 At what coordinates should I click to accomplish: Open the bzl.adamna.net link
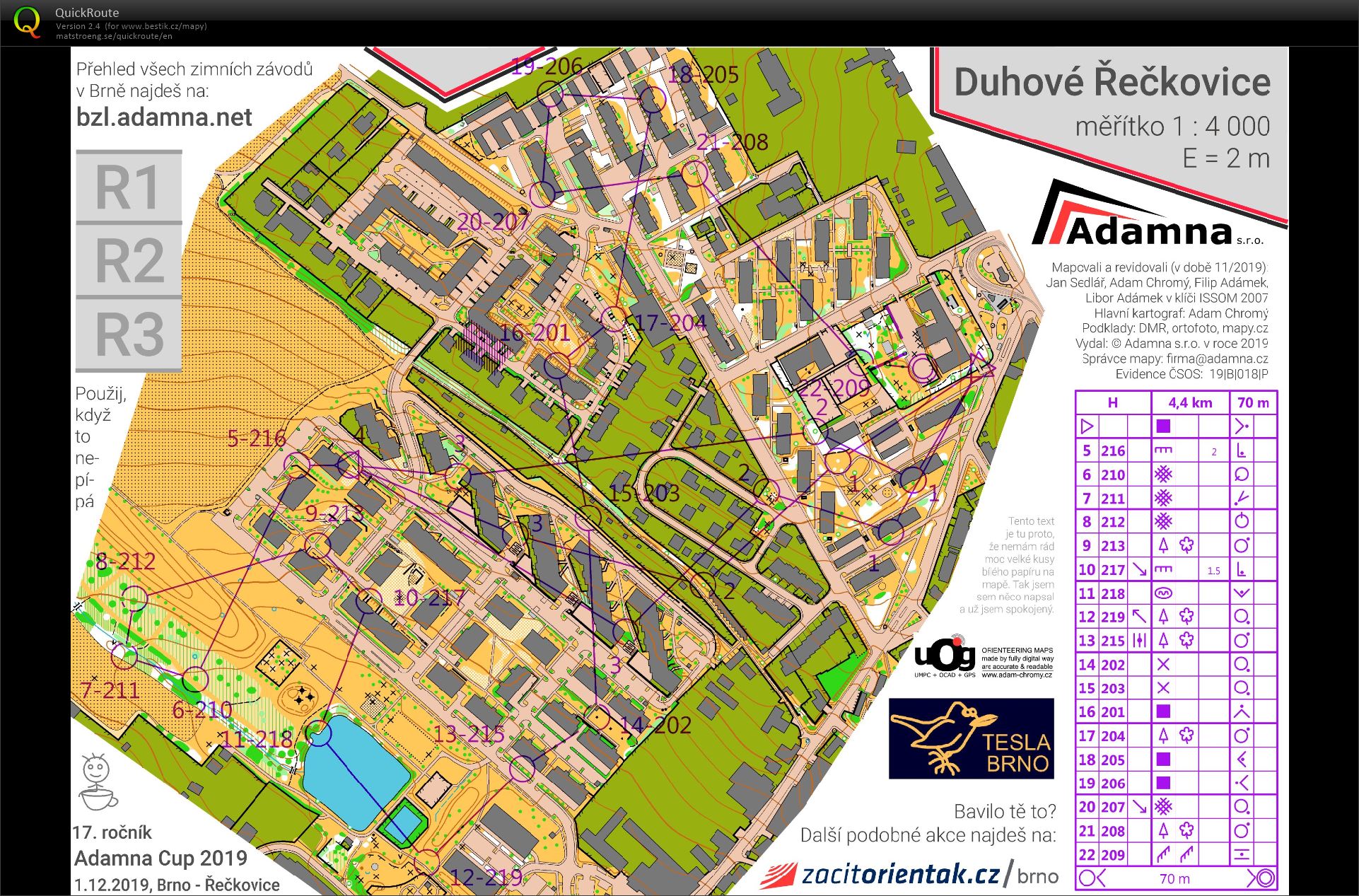pyautogui.click(x=164, y=117)
